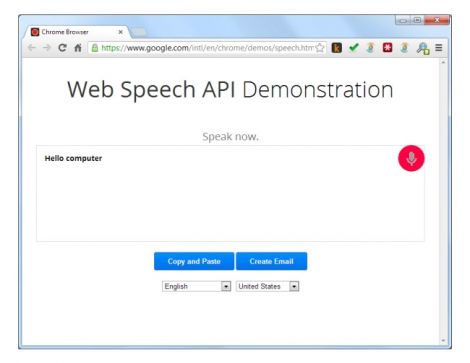Click the 'Speak now.' status text
Image resolution: width=470 pixels, height=363 pixels.
click(230, 136)
